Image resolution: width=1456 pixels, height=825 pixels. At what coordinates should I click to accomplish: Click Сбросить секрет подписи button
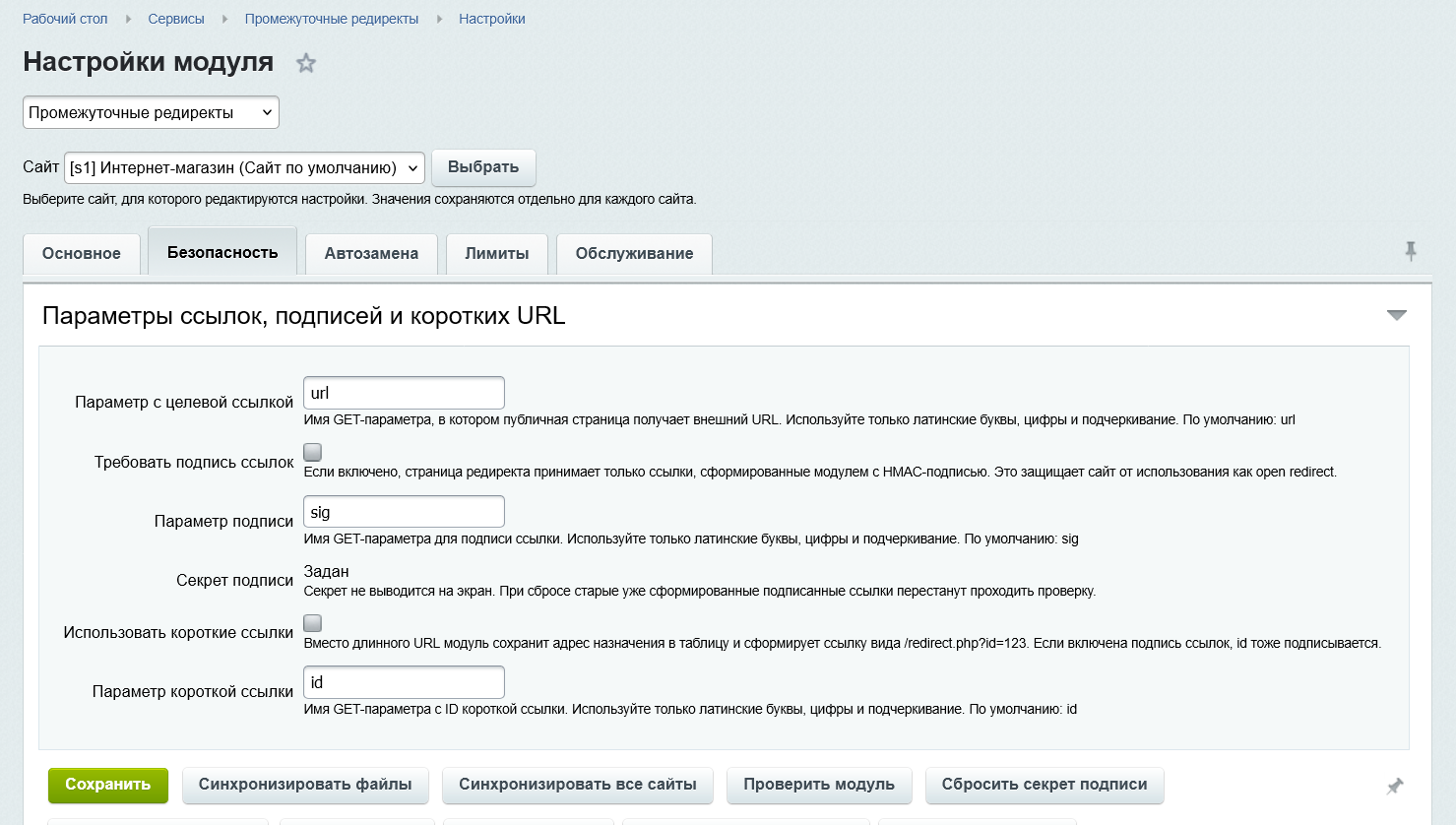(x=1045, y=785)
